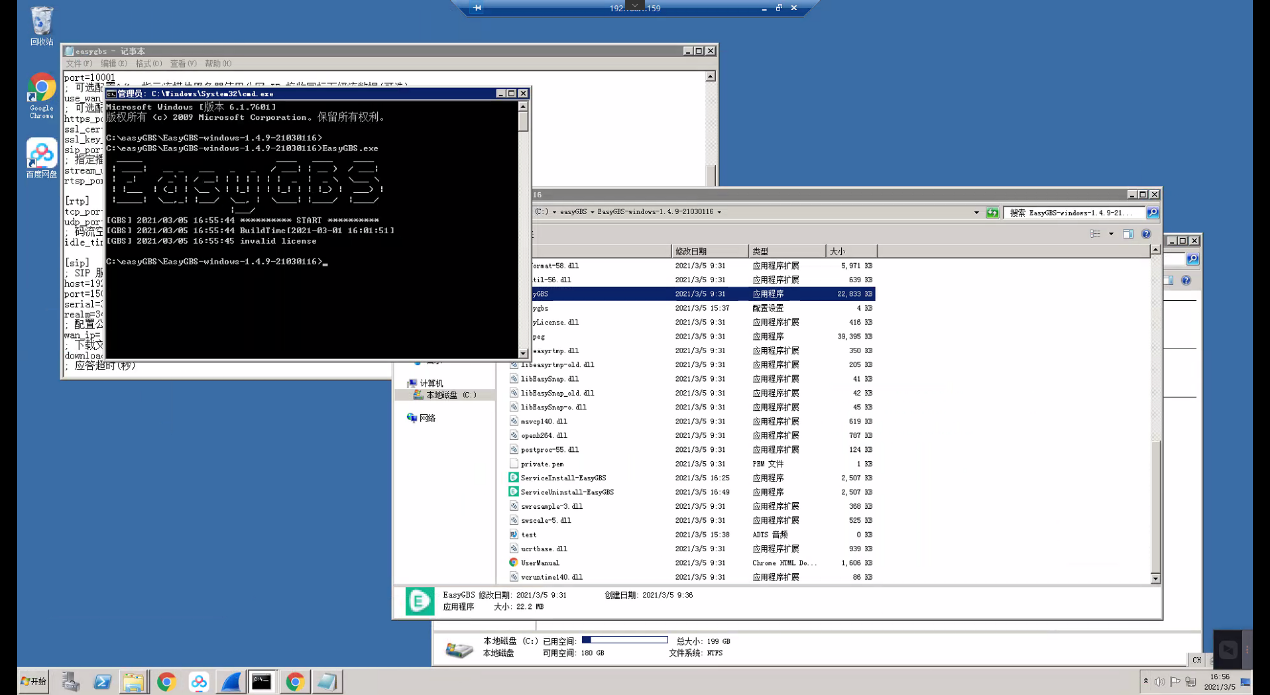This screenshot has height=695, width=1270.
Task: Open Explorer help icon
Action: (x=1146, y=233)
